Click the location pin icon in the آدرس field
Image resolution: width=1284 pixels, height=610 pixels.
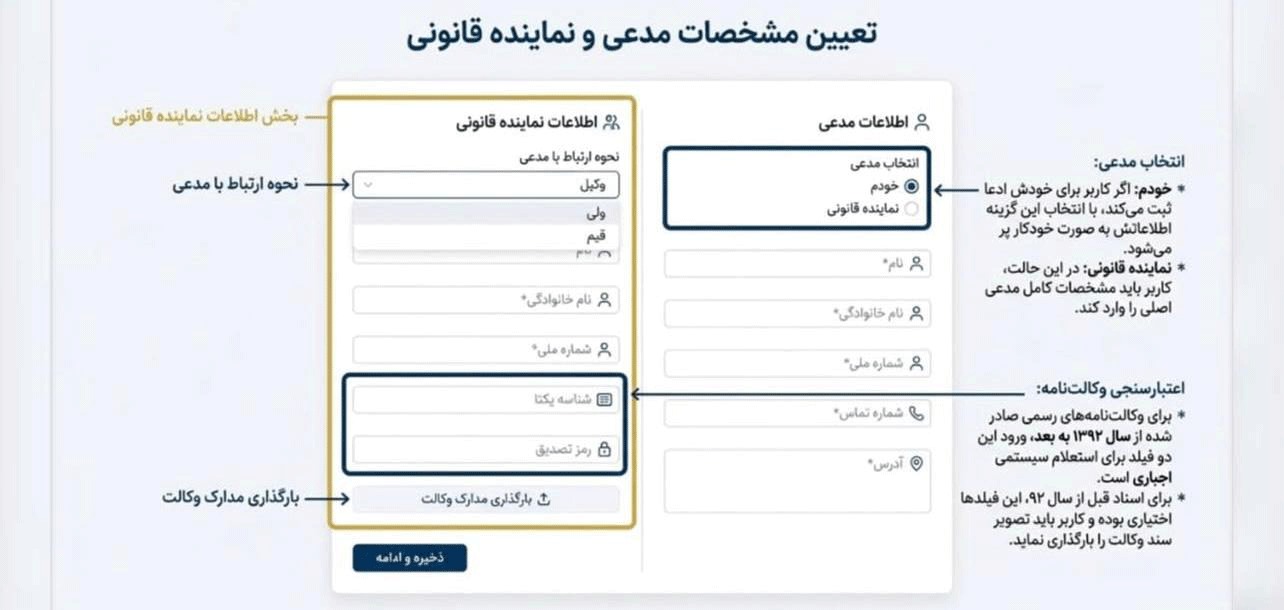916,464
